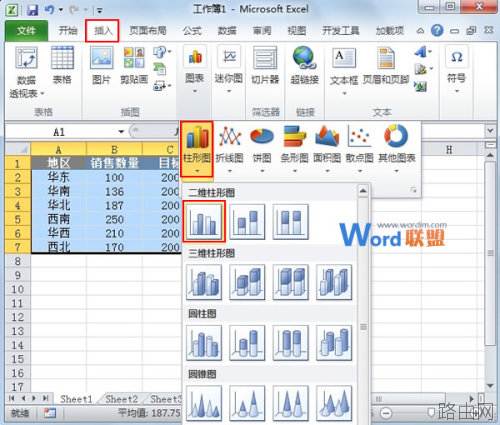
Task: Click the Slicer (切片器) icon
Action: pos(265,65)
